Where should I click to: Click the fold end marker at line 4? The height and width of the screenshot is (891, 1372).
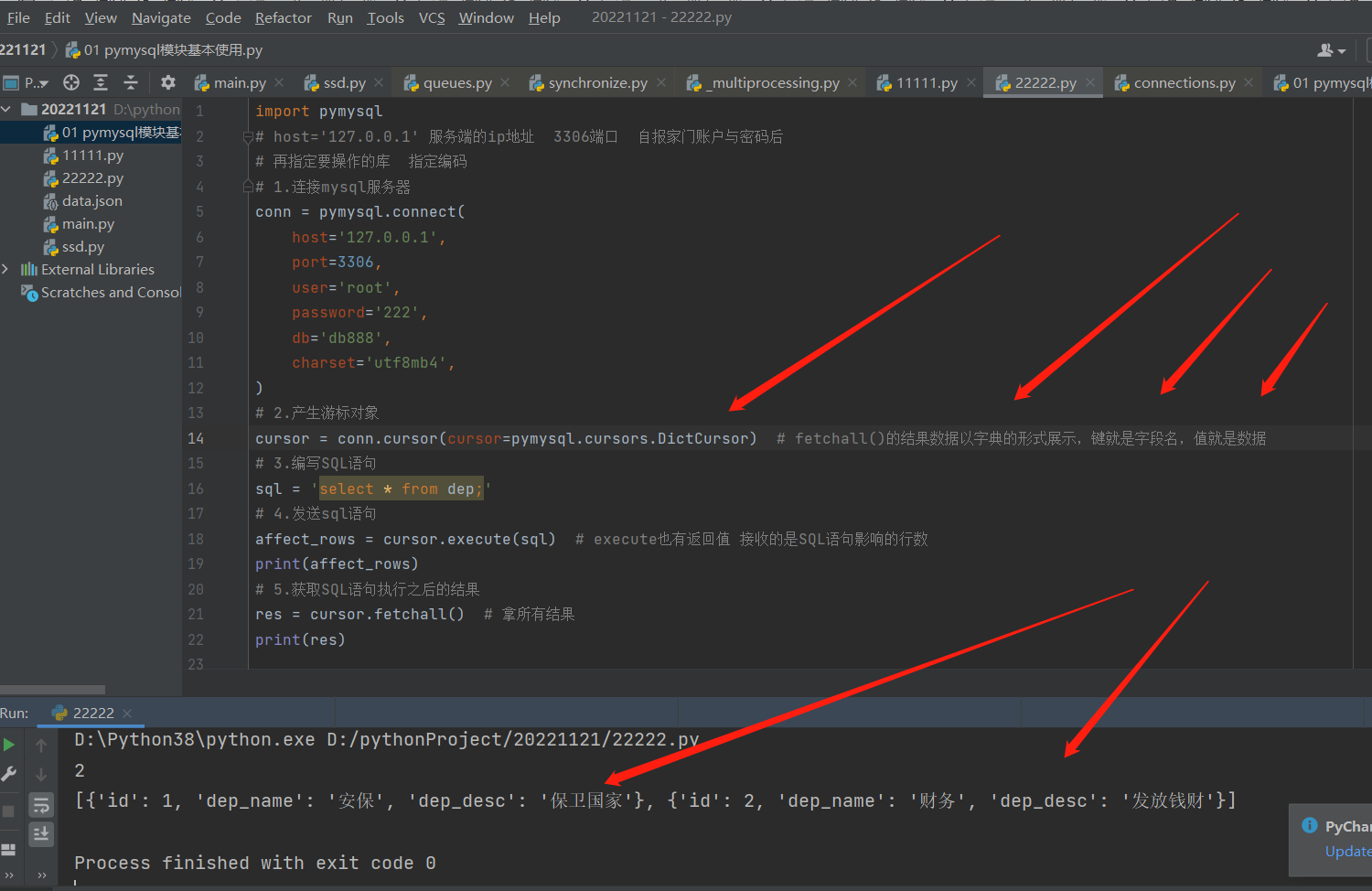click(x=247, y=187)
